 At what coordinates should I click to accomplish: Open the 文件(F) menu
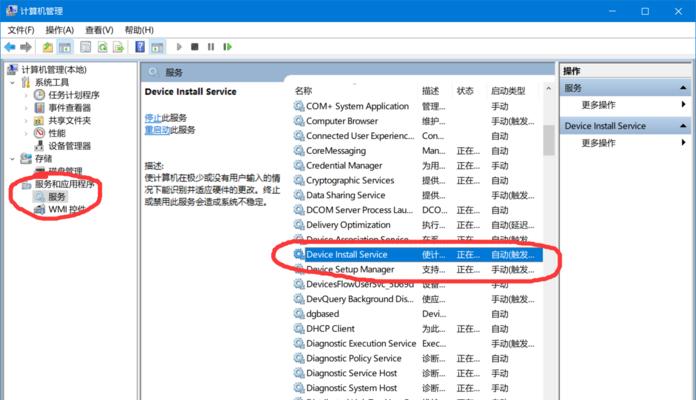click(x=21, y=30)
